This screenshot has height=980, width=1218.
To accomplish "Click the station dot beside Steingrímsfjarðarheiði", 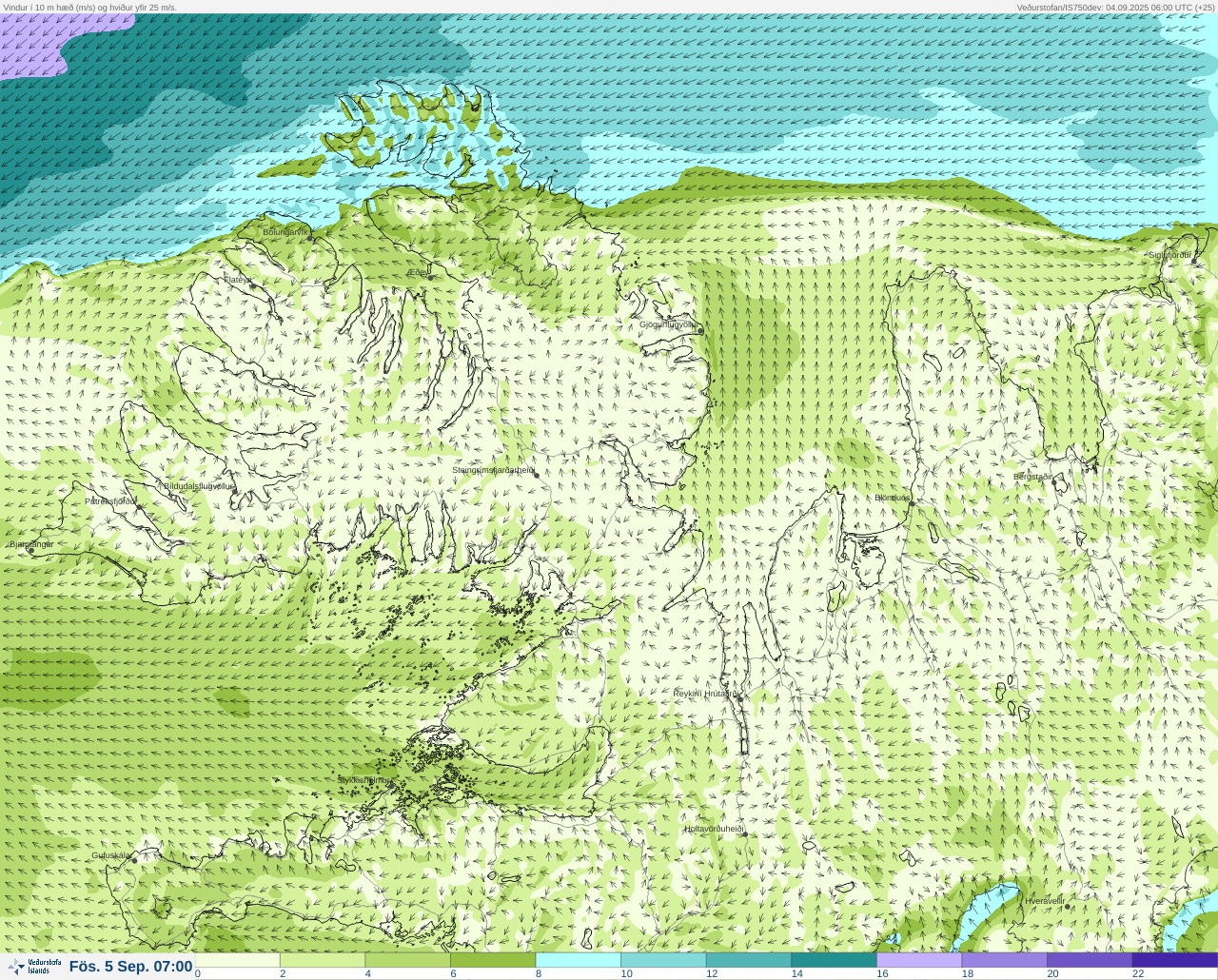I will 536,474.
